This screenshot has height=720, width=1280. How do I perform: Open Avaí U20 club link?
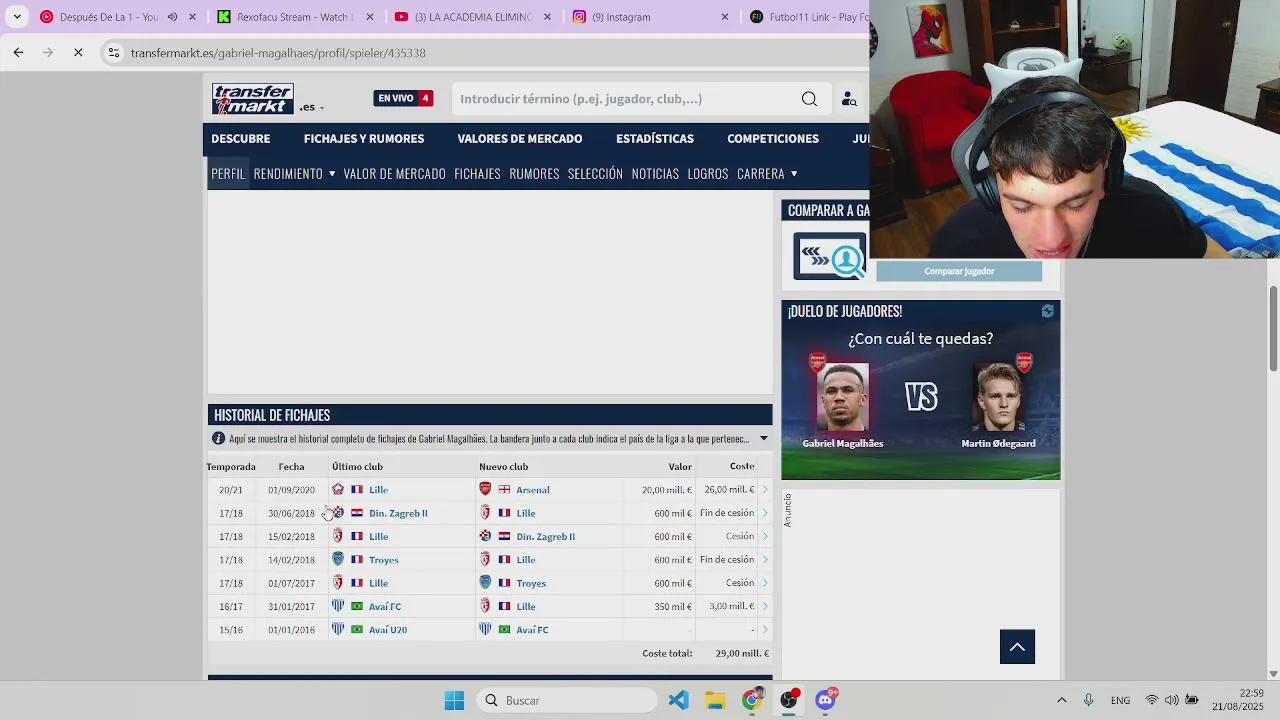point(388,630)
